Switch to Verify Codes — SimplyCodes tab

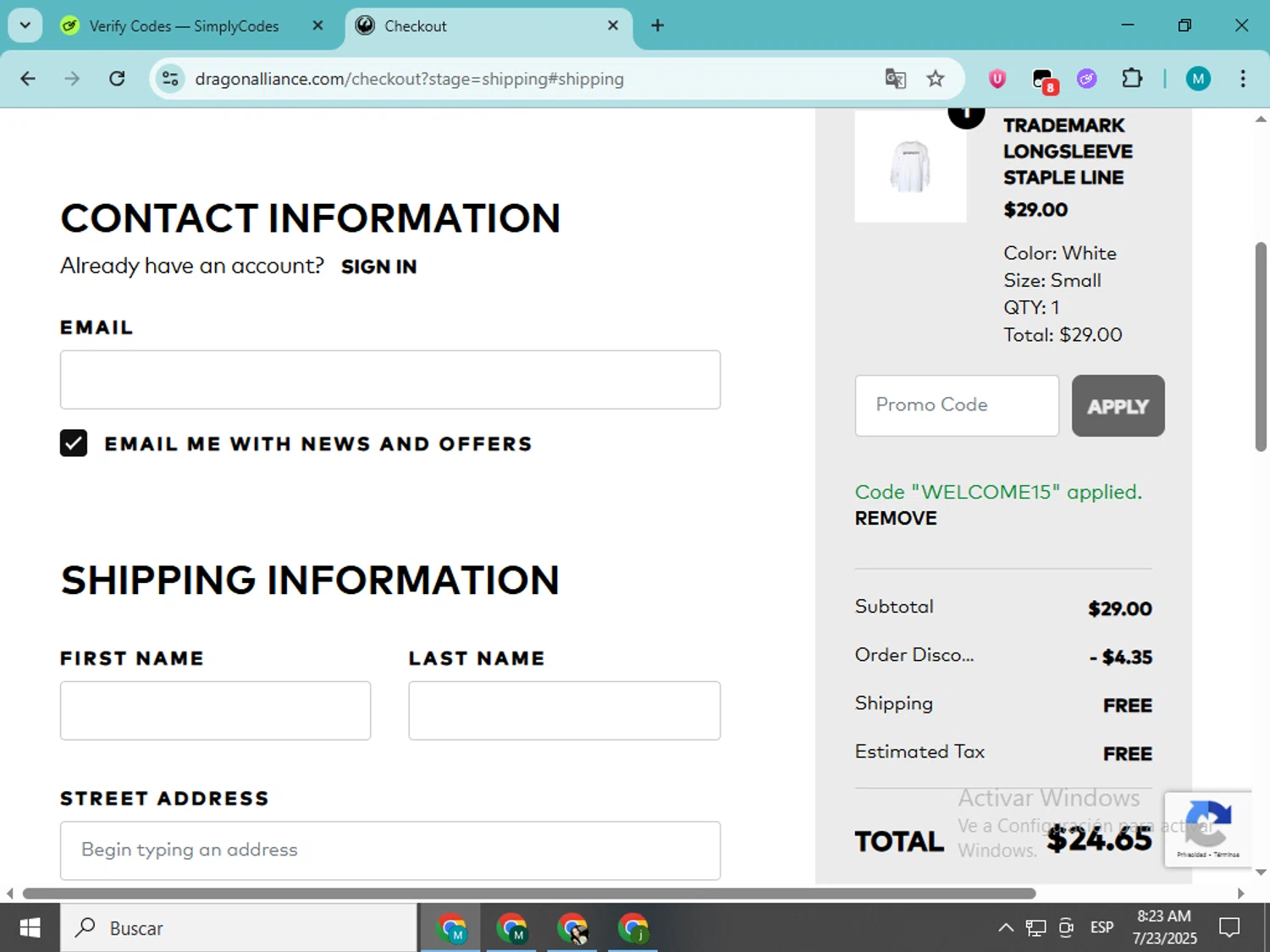click(x=183, y=26)
